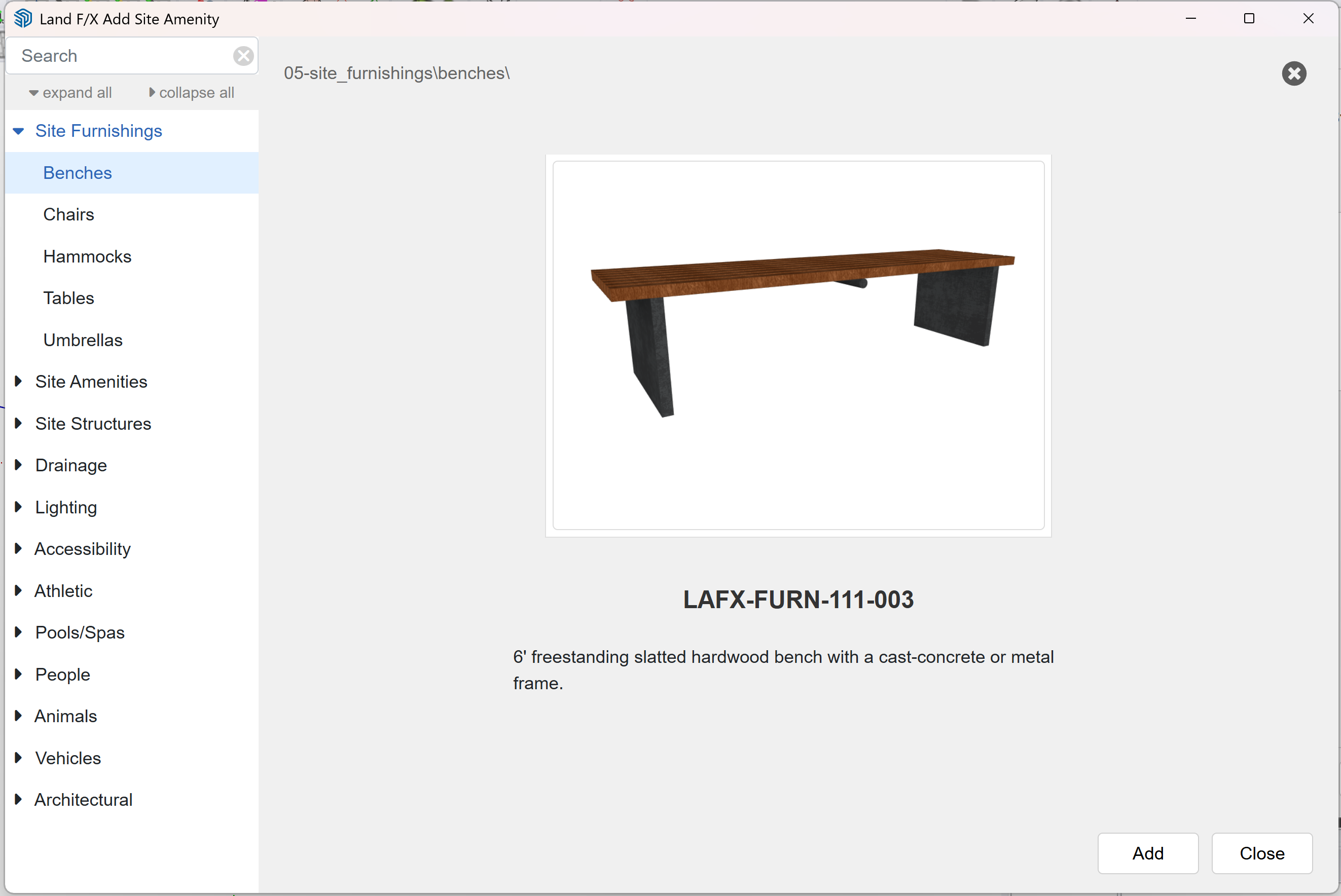1341x896 pixels.
Task: Collapse the Site Furnishings category arrow
Action: [18, 131]
